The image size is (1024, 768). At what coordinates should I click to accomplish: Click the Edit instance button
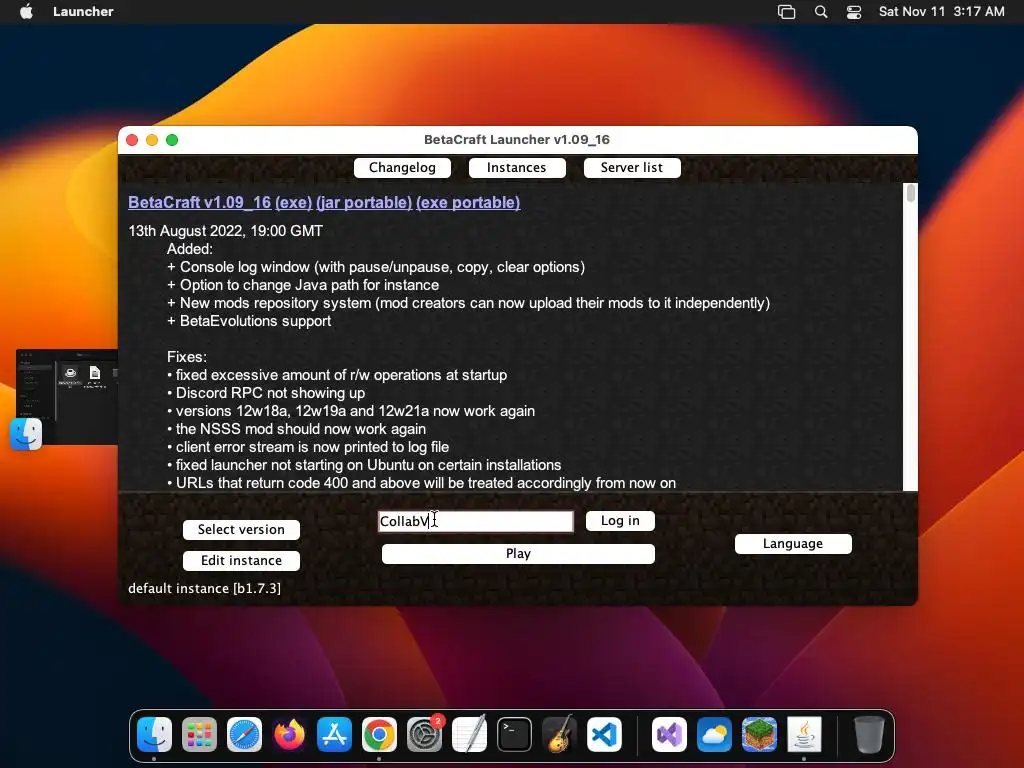tap(241, 561)
